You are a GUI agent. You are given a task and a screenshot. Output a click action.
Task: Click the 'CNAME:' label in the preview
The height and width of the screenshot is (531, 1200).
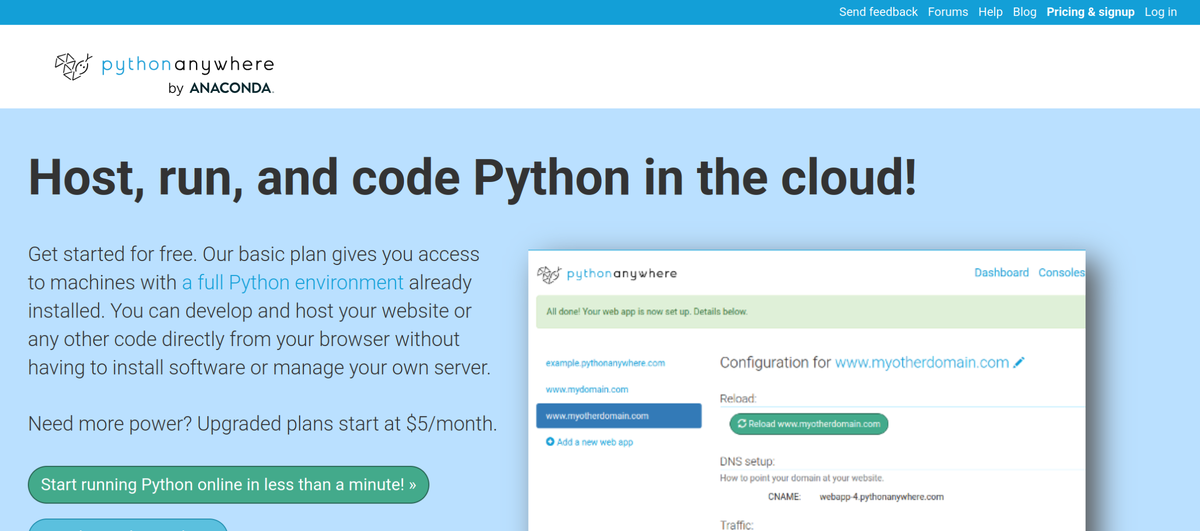(x=784, y=497)
